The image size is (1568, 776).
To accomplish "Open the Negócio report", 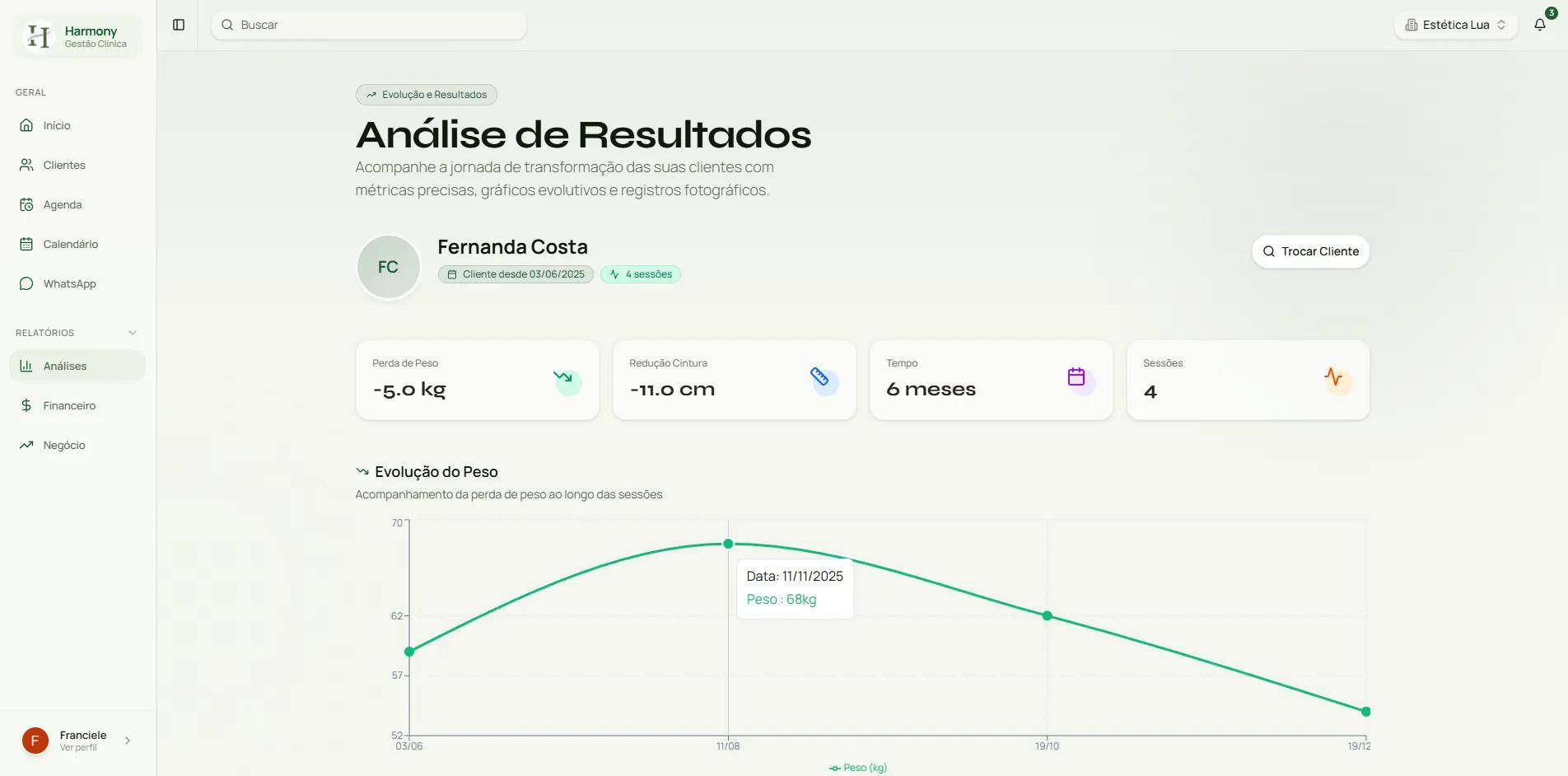I will tap(27, 444).
